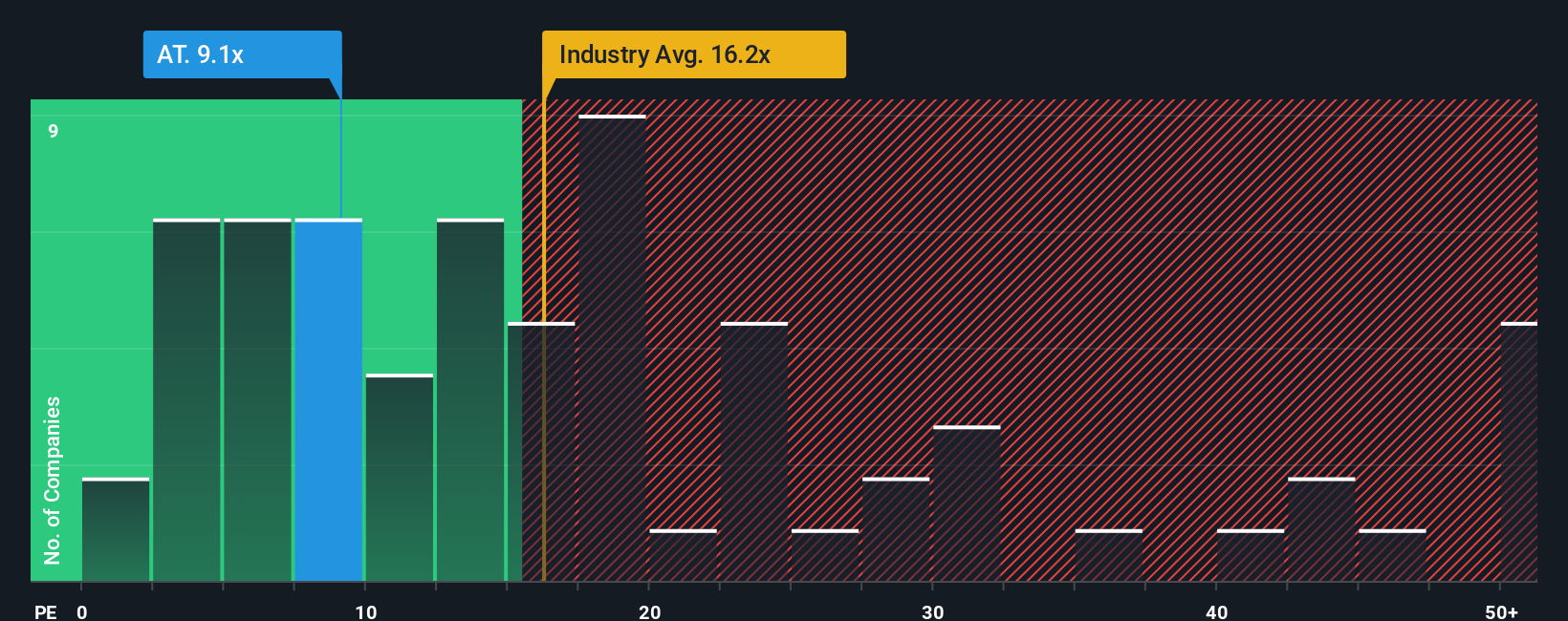Click the x-axis label 50+
The height and width of the screenshot is (621, 1568).
1501,611
